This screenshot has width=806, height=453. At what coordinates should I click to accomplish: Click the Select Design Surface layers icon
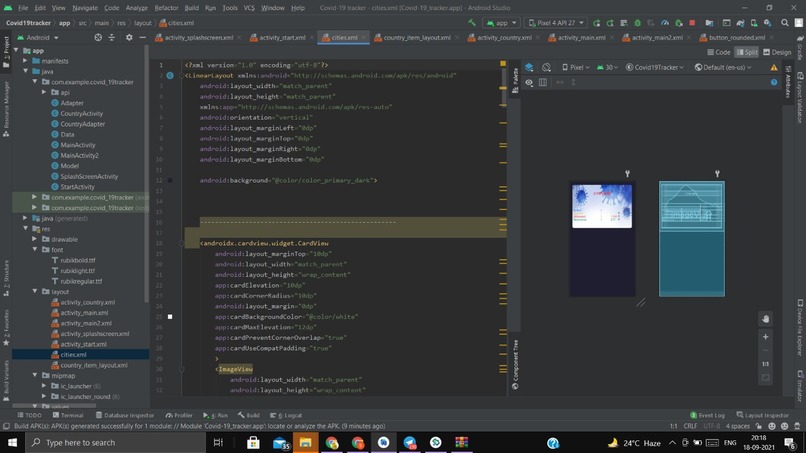coord(529,67)
